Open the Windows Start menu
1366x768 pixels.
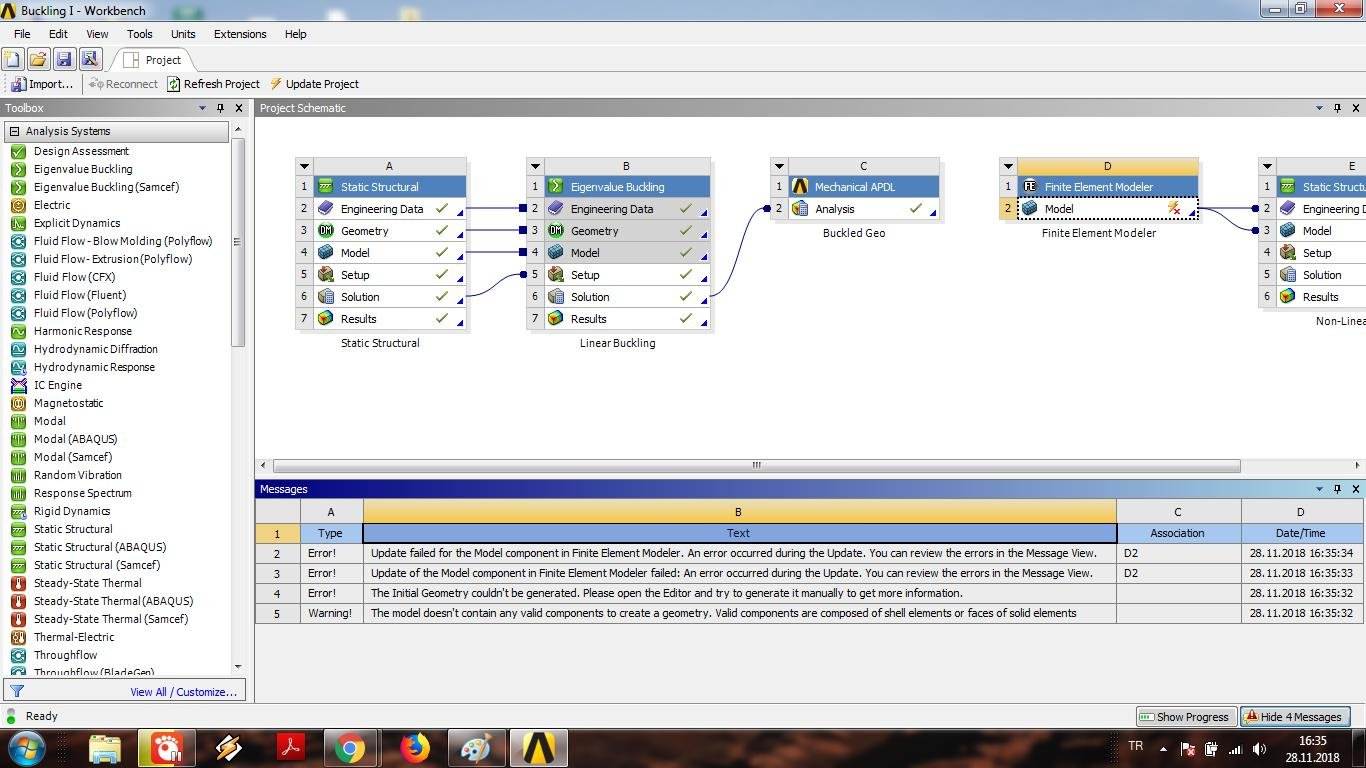point(27,748)
